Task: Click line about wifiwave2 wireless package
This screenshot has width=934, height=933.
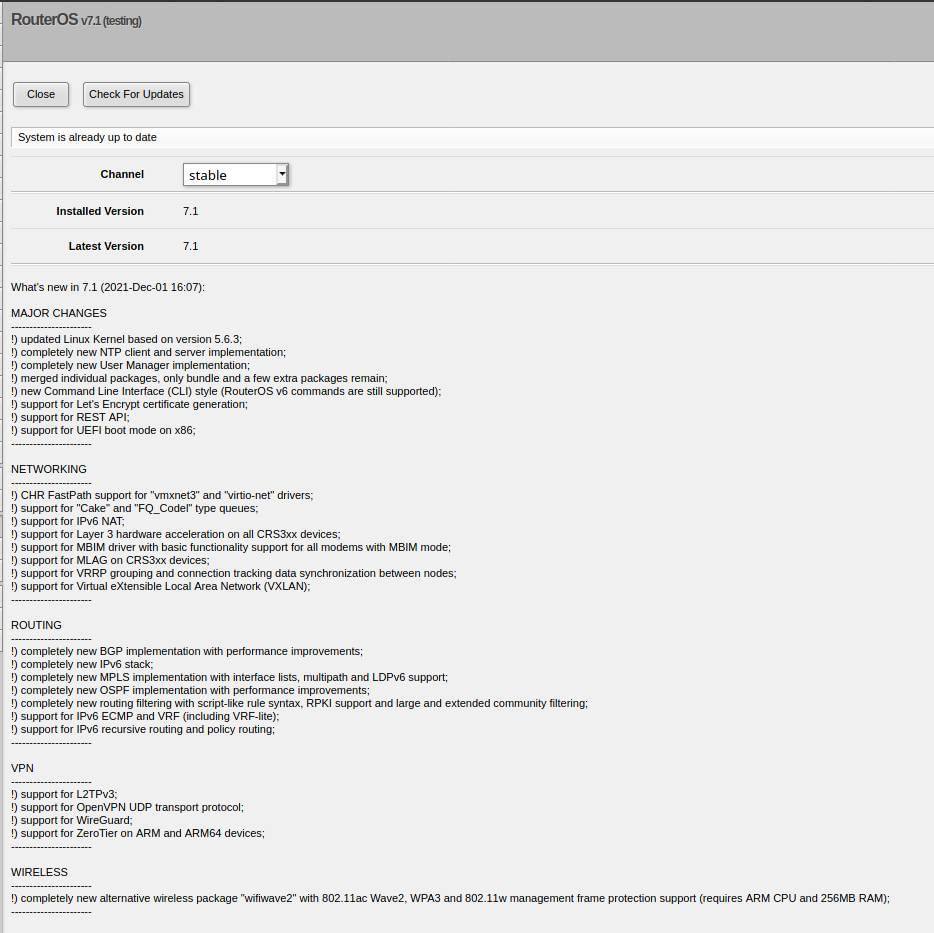Action: pos(450,898)
